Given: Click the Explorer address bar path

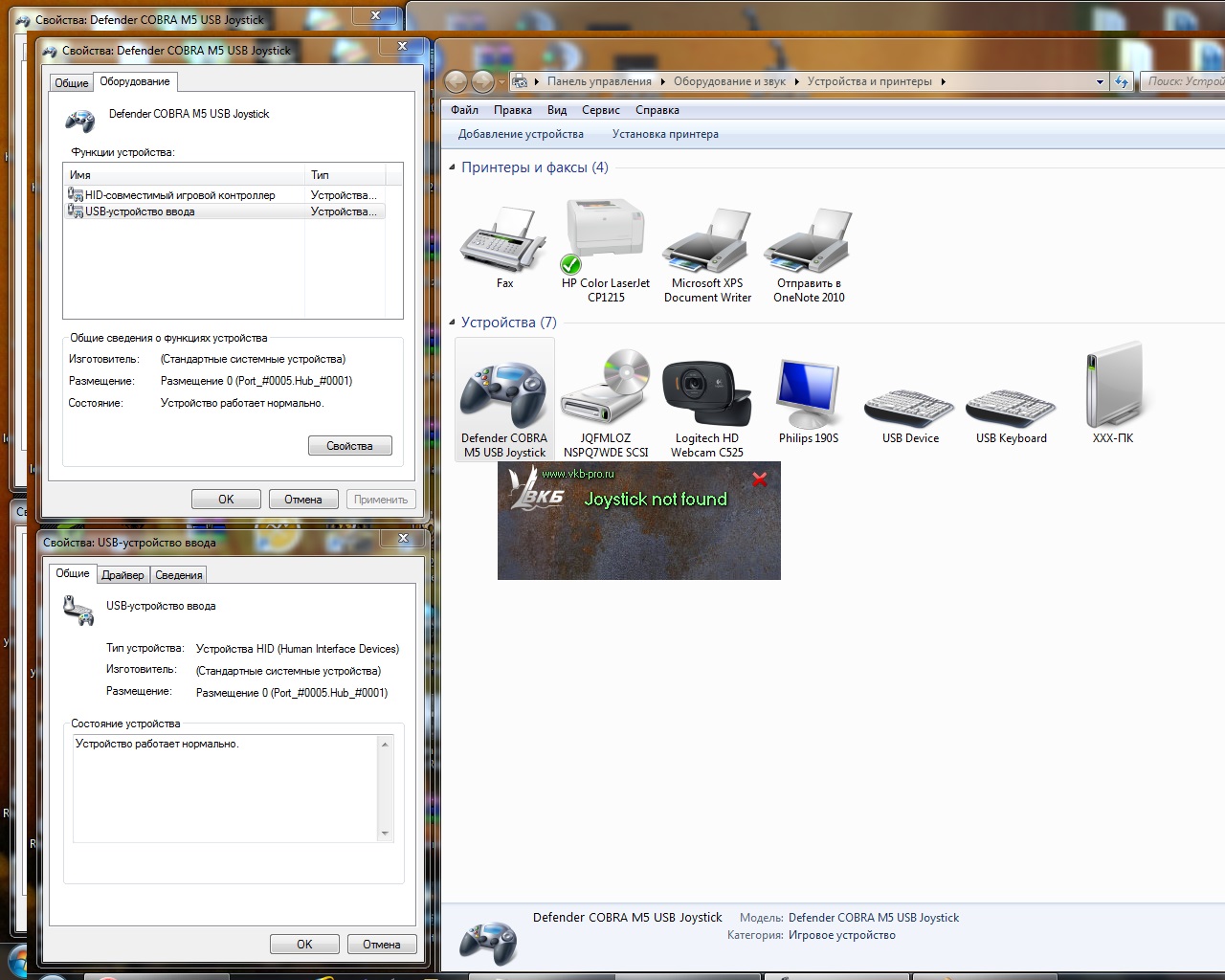Looking at the screenshot, I should pyautogui.click(x=809, y=81).
